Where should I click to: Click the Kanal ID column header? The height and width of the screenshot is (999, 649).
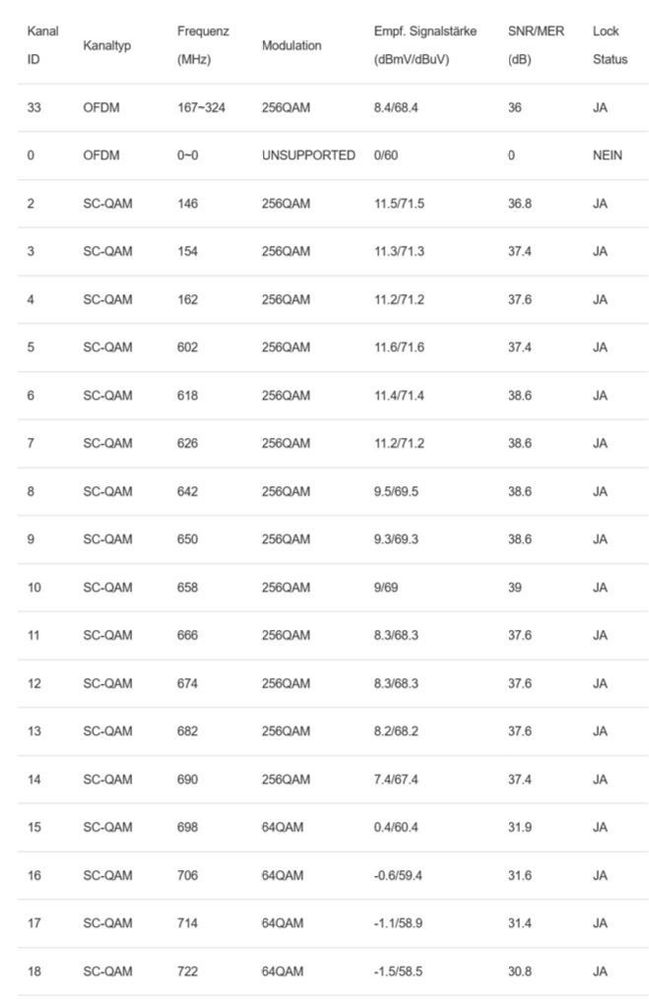pyautogui.click(x=42, y=45)
